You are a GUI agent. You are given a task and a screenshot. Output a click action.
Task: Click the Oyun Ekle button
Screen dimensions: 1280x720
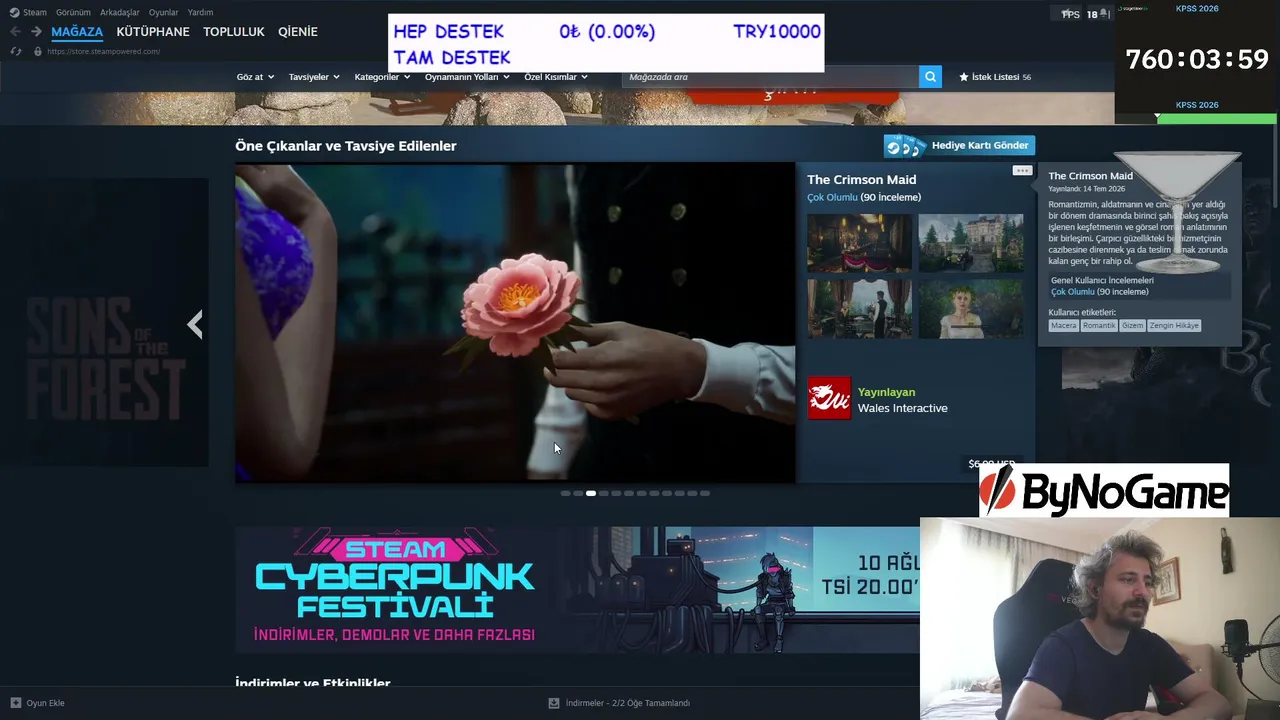[x=38, y=703]
